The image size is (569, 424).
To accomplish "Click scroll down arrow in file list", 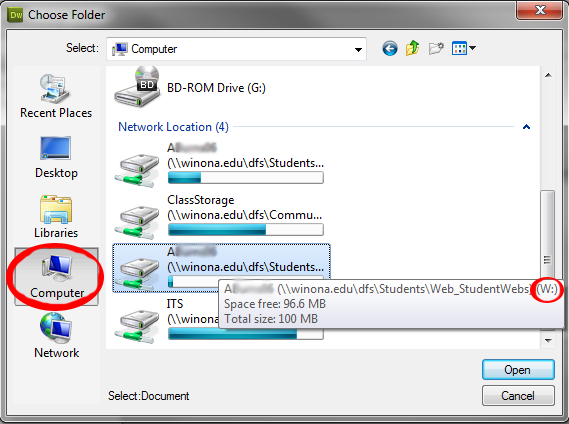I will pos(548,341).
